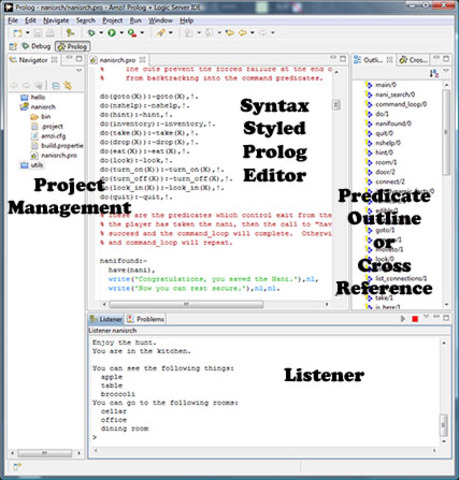
Task: Click the Listener green run arrow icon
Action: point(403,319)
